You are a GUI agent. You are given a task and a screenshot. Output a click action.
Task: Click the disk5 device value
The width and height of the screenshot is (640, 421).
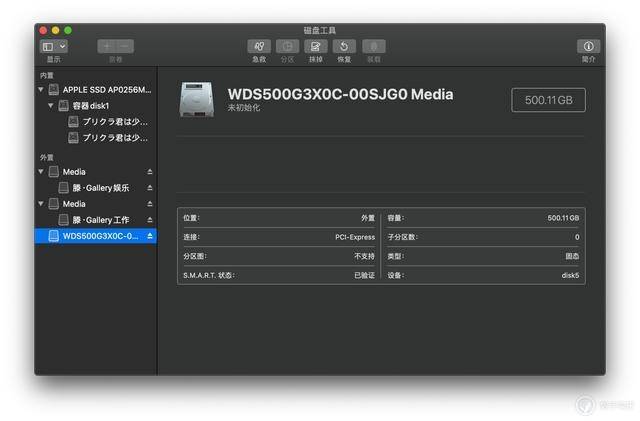pos(570,276)
